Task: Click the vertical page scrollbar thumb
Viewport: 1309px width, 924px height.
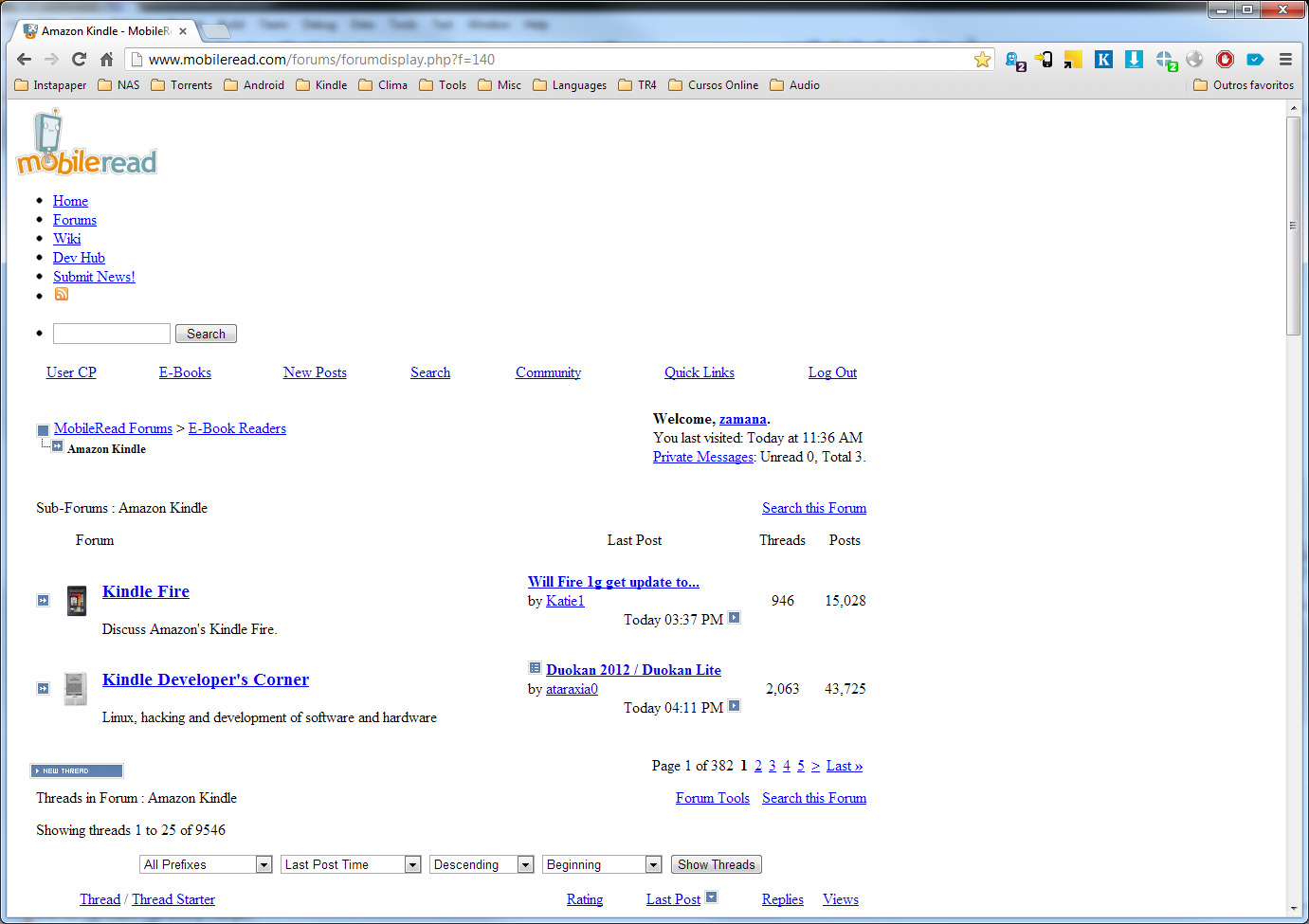Action: tap(1293, 226)
